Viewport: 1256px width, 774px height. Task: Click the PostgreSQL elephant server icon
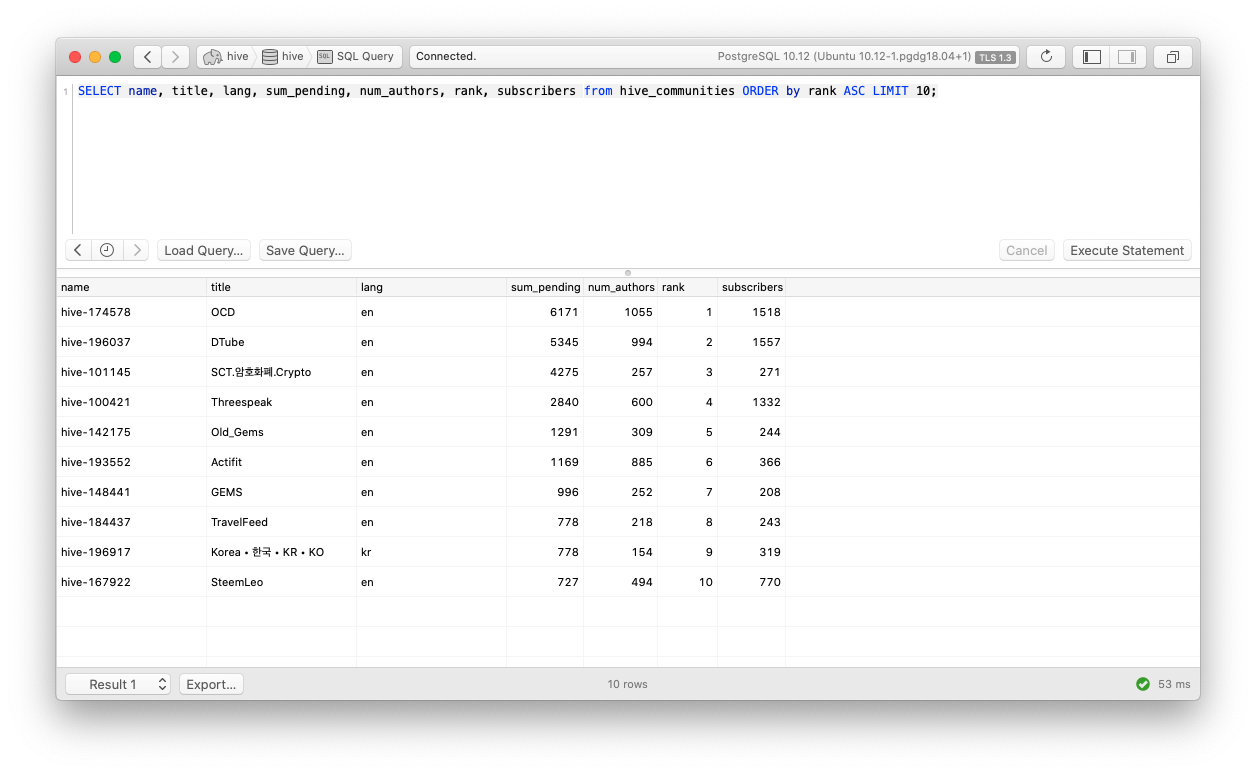pos(212,57)
